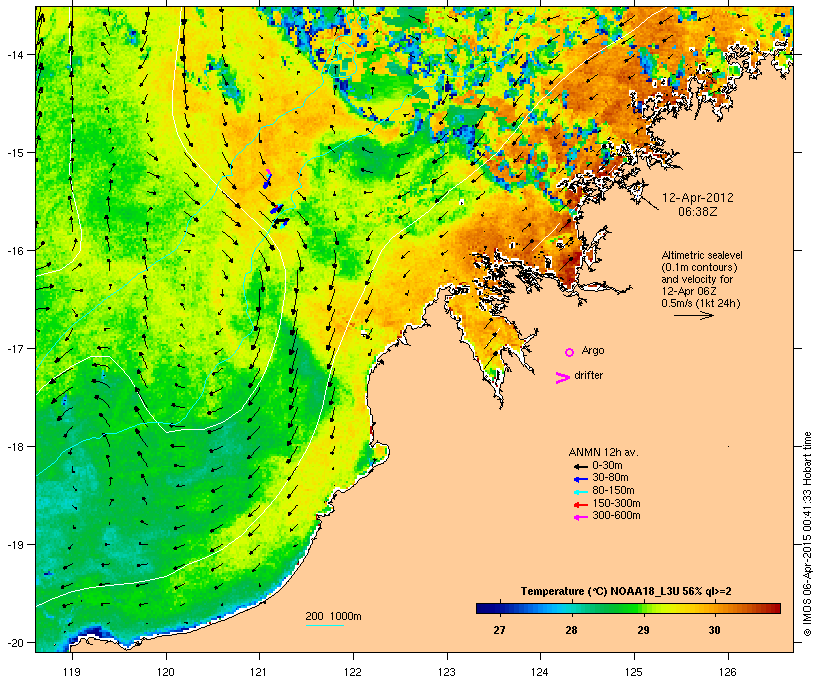
Task: Click the longitude label 120
Action: pos(166,672)
